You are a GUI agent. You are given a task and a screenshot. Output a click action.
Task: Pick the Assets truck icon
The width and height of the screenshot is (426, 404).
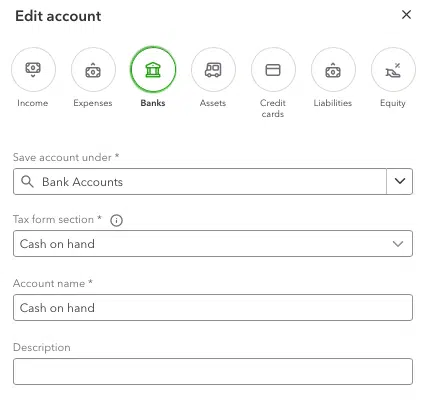click(213, 70)
